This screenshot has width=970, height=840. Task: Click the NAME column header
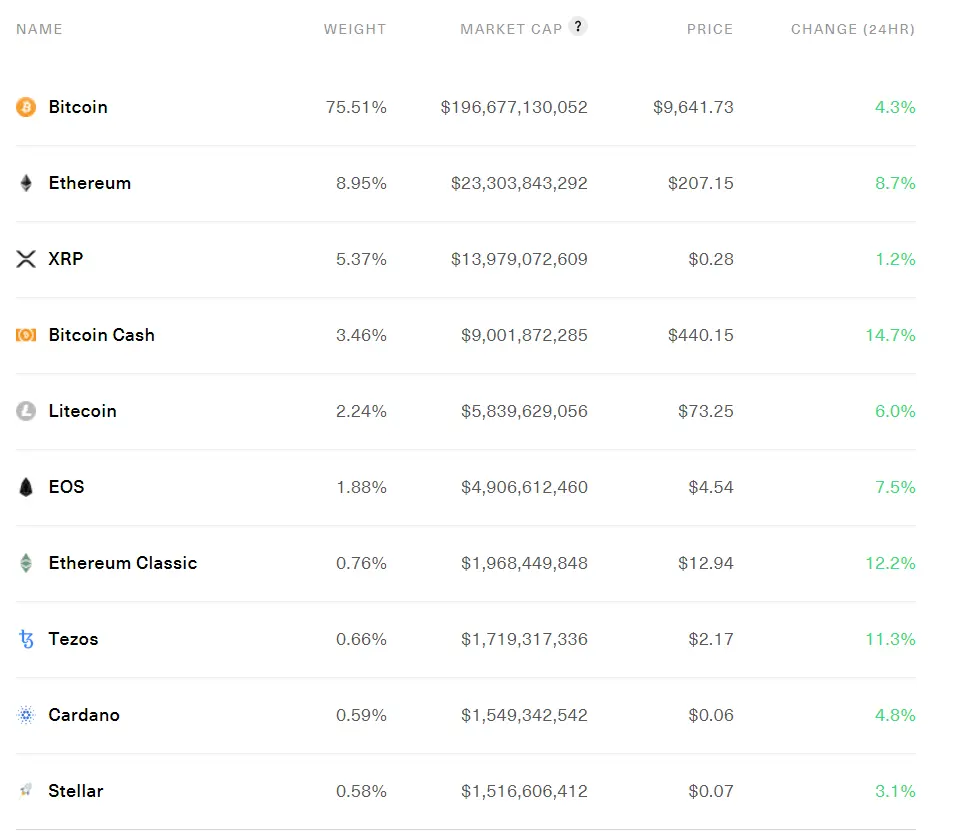click(39, 29)
